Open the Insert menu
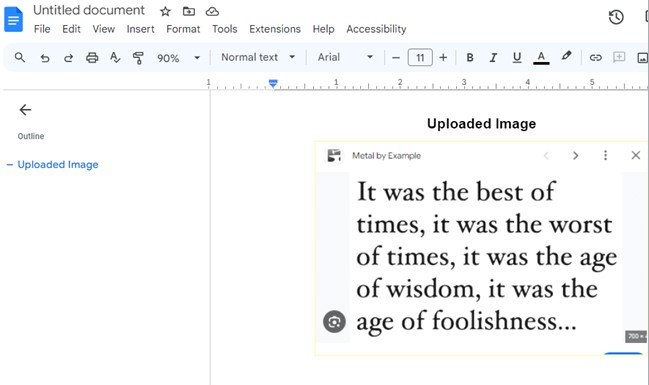This screenshot has height=385, width=649. coord(140,29)
